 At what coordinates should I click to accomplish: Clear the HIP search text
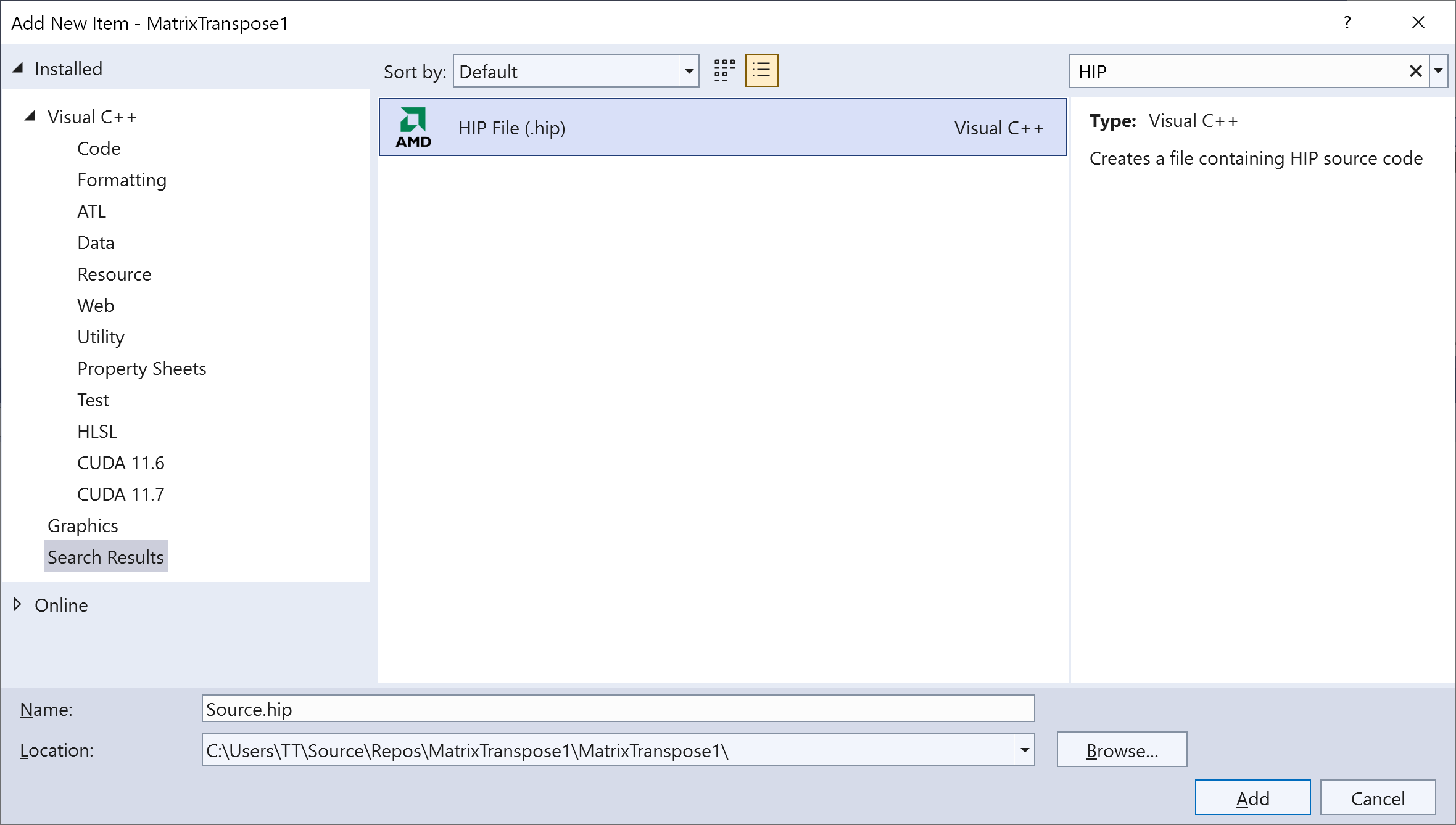[1415, 72]
